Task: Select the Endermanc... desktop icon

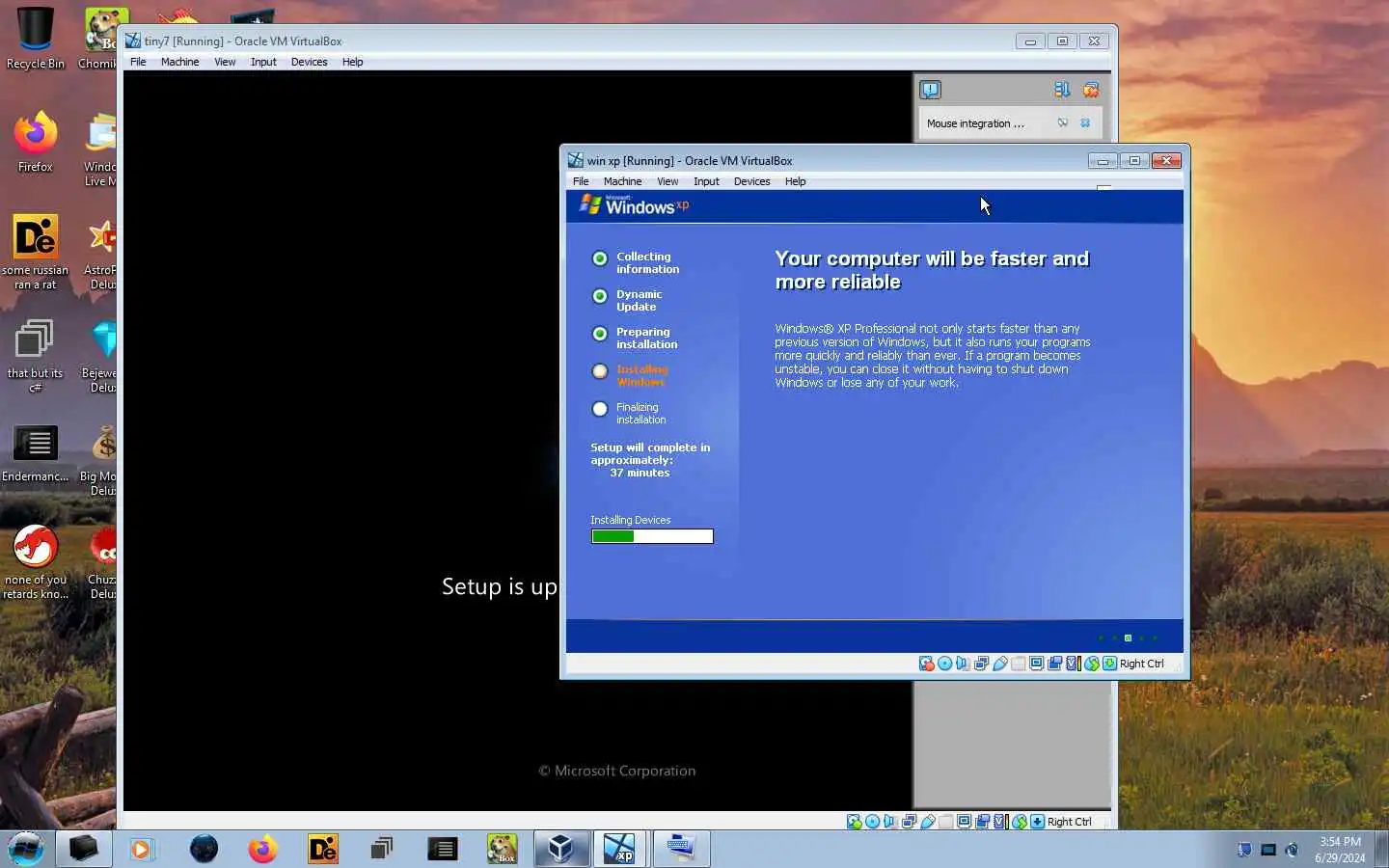Action: point(36,453)
